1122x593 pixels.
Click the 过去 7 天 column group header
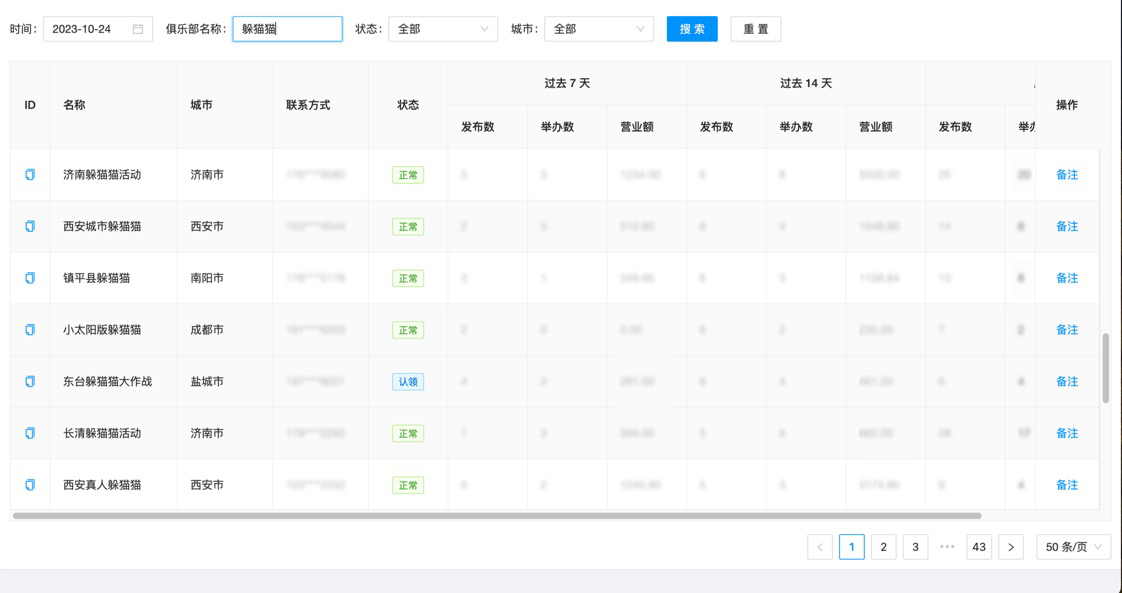point(567,83)
